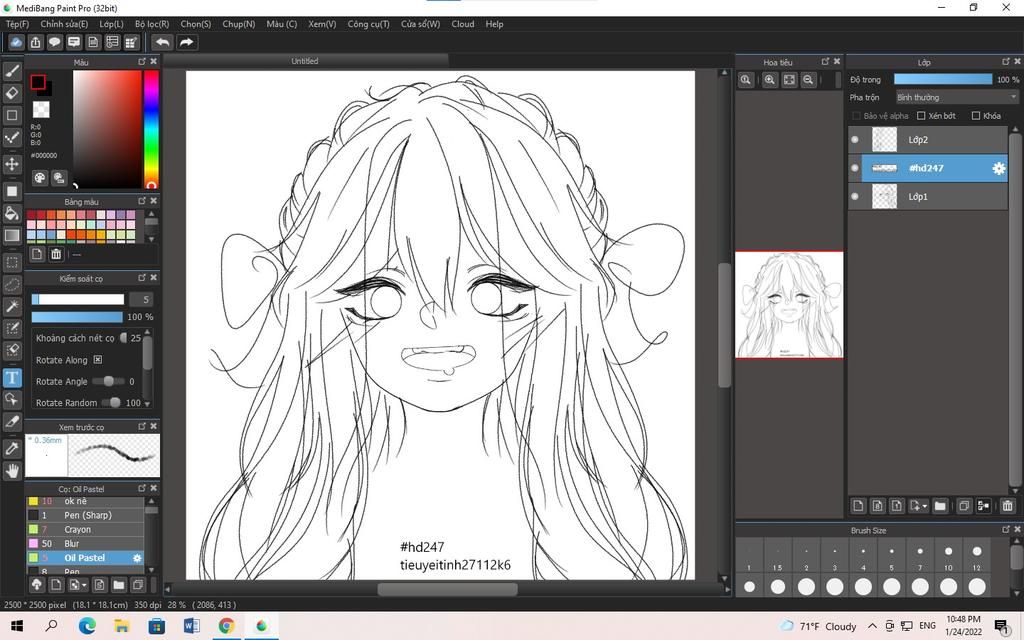Zoom in within the Hoa tiêu navigator panel
Image resolution: width=1024 pixels, height=640 pixels.
click(769, 80)
